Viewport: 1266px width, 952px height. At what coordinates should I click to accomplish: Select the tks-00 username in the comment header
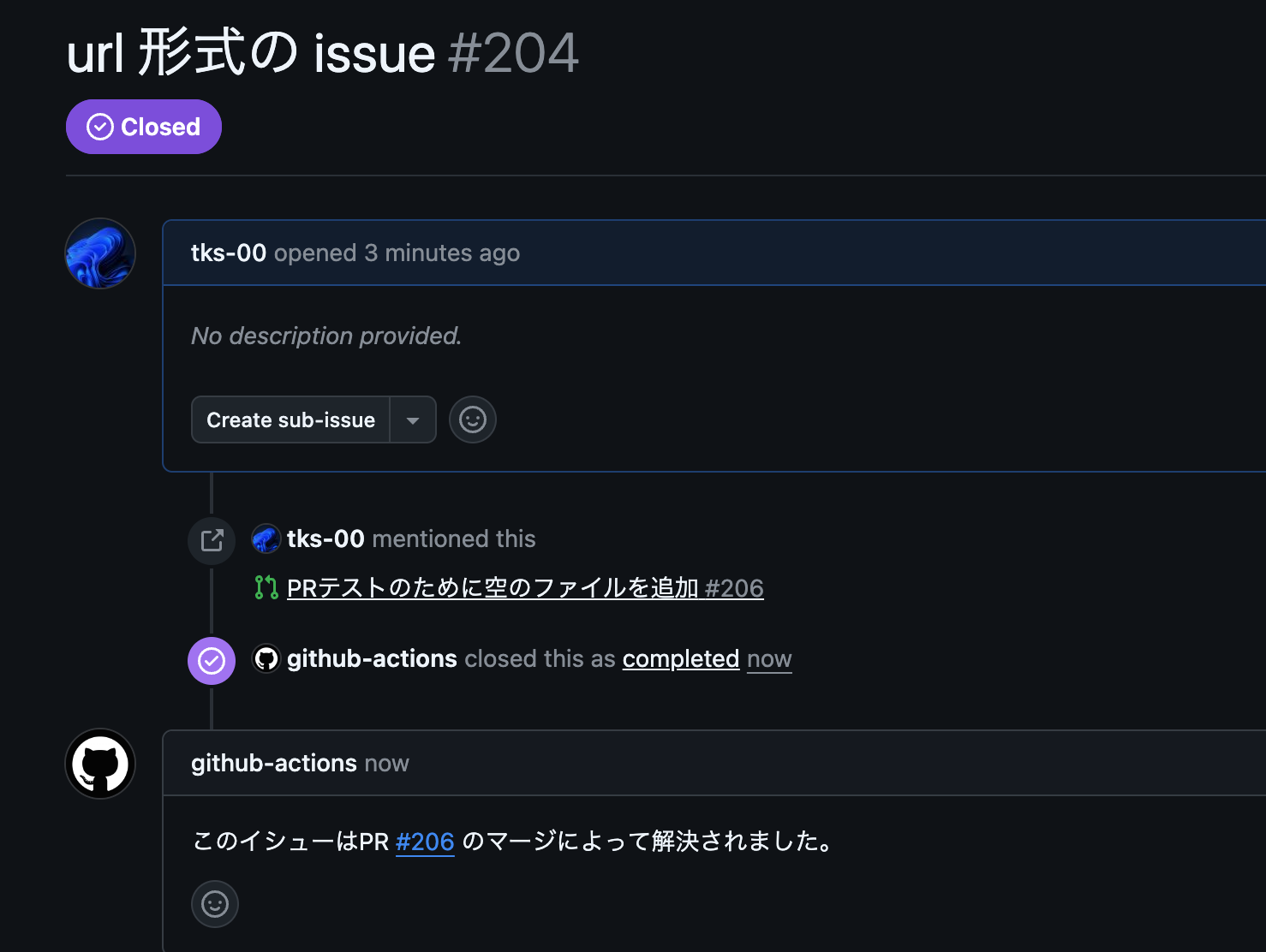228,253
